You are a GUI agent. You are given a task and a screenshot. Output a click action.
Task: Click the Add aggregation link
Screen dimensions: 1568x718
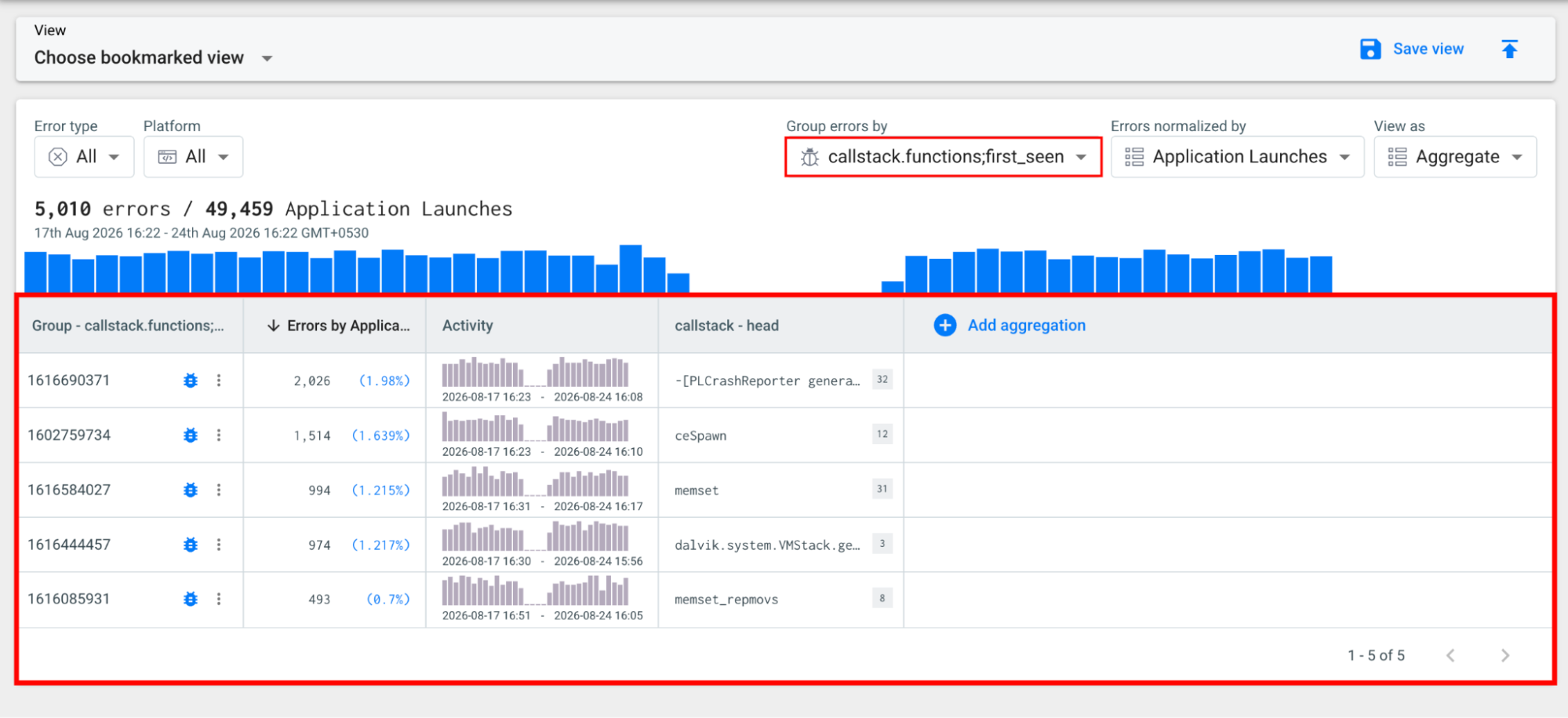click(x=1026, y=325)
